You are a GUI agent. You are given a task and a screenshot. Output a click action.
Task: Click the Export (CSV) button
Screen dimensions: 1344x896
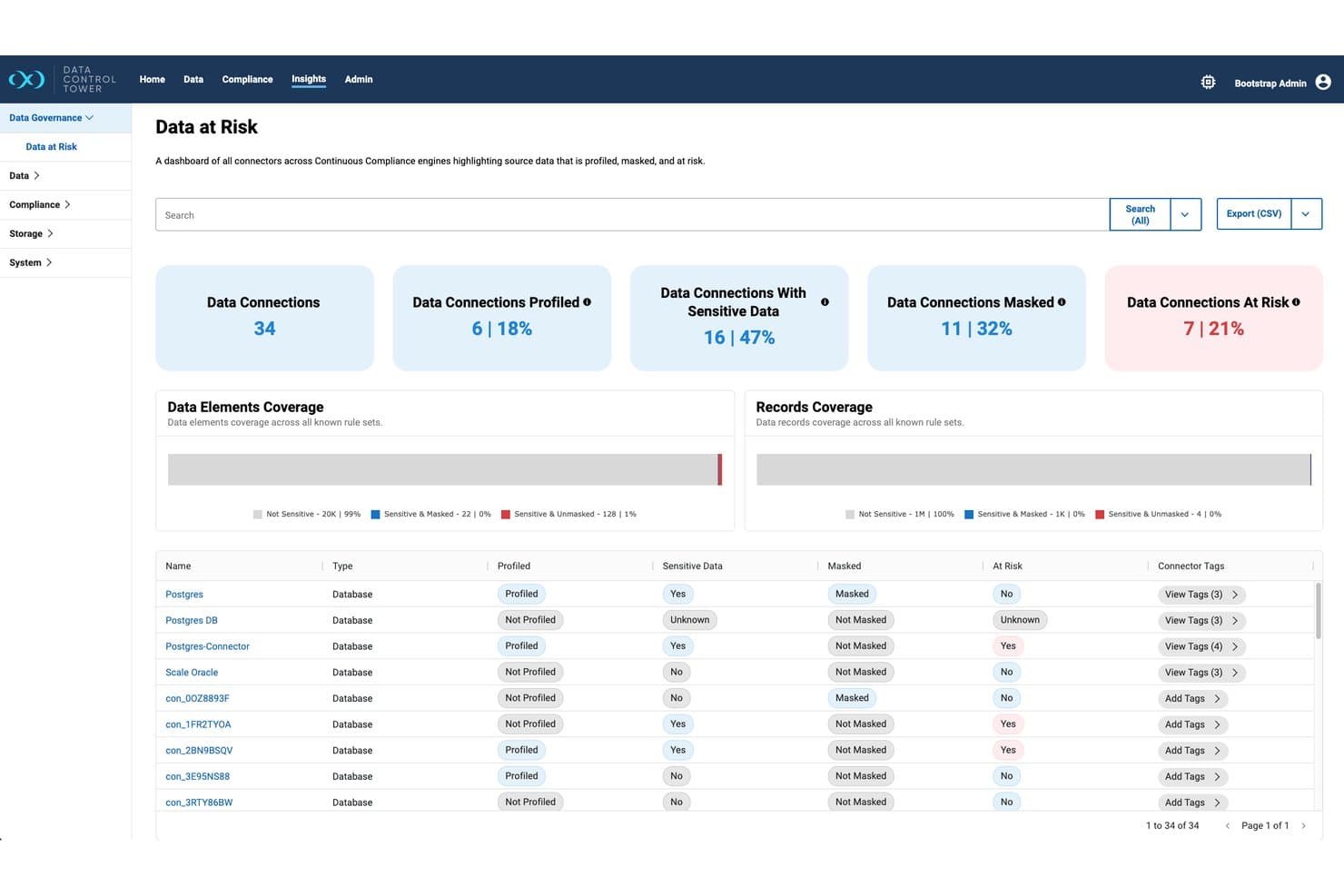1254,214
